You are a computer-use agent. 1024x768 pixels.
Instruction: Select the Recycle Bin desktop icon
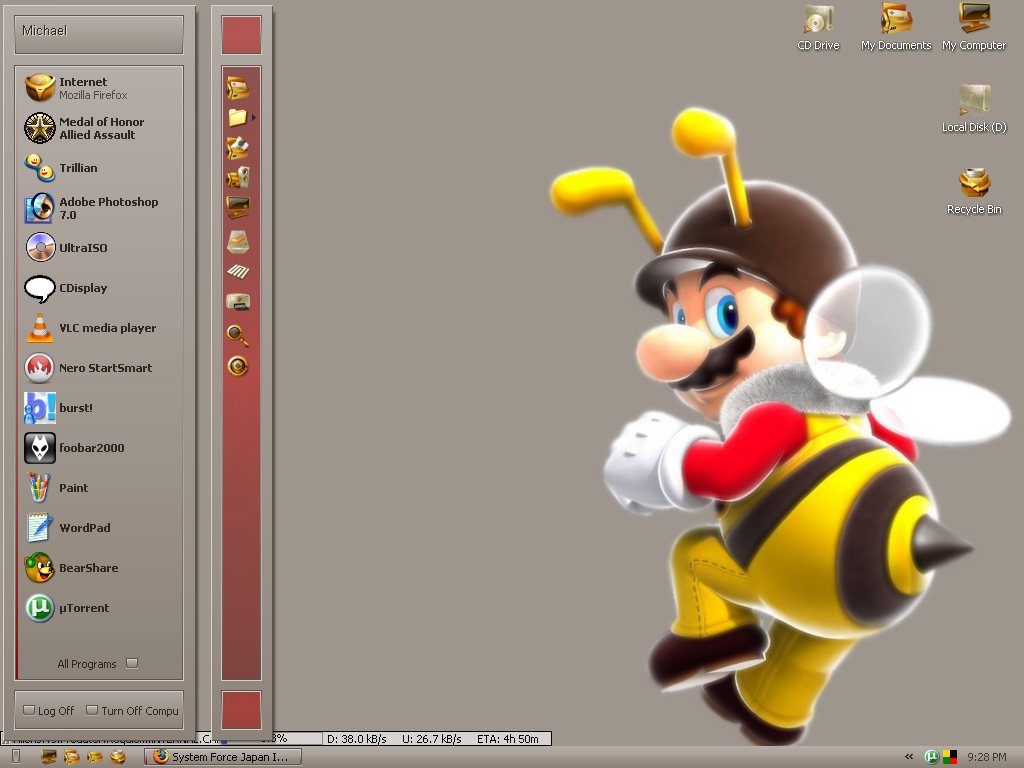click(974, 191)
